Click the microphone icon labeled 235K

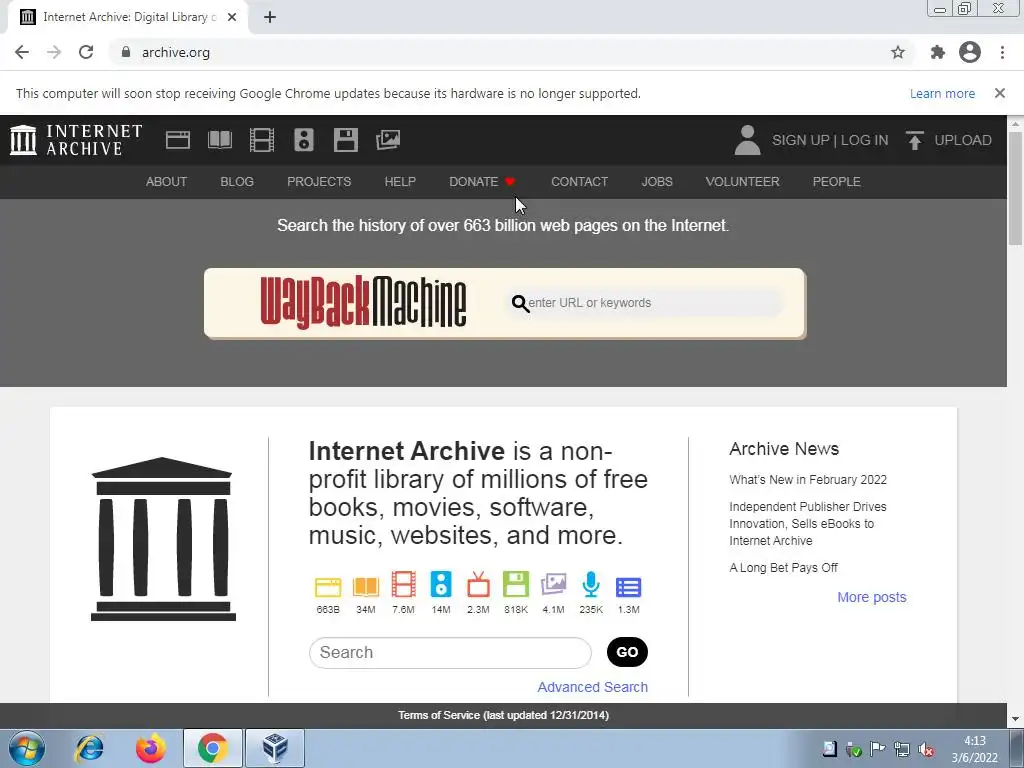click(x=591, y=584)
